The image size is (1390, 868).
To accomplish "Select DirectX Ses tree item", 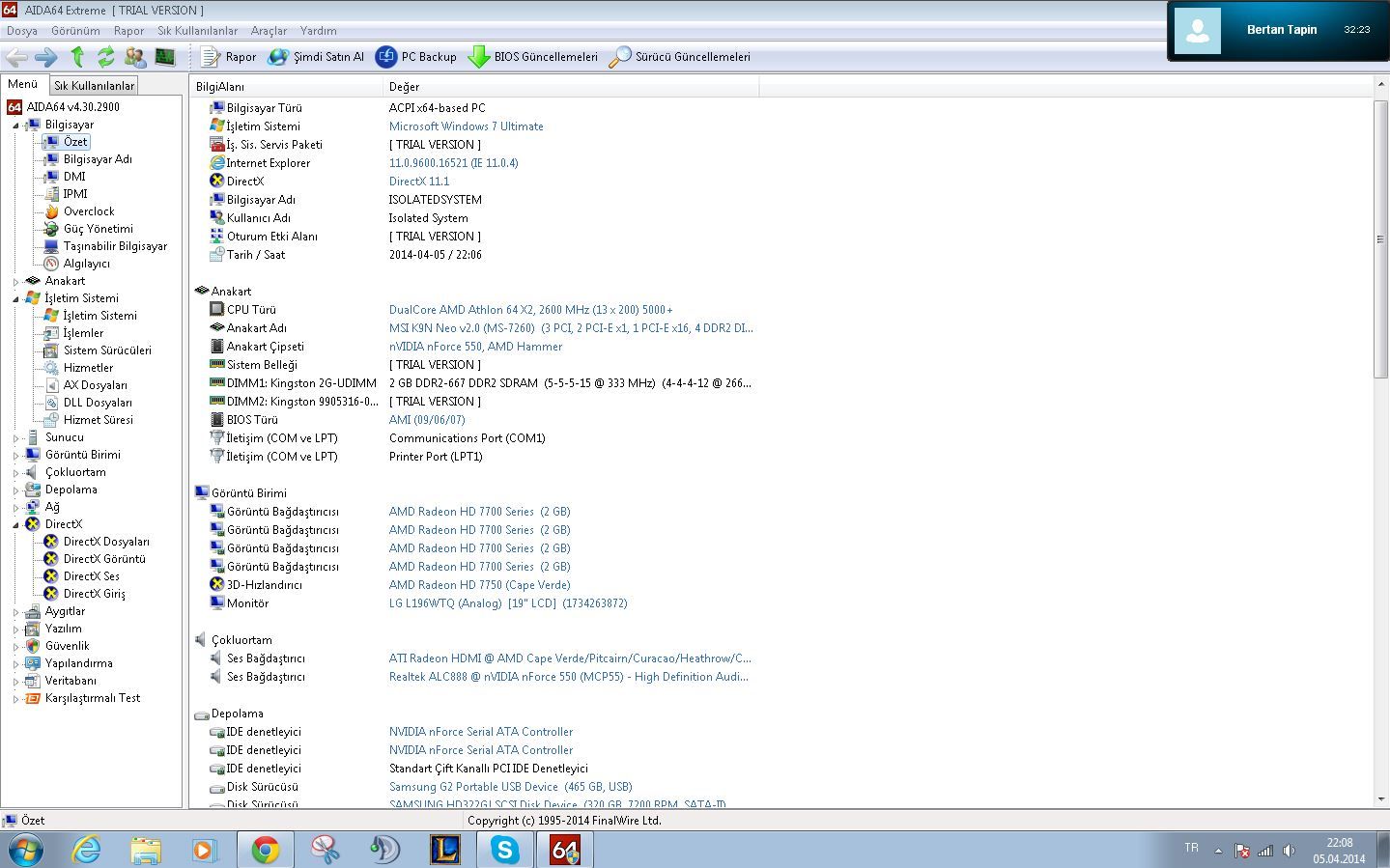I will tap(92, 576).
